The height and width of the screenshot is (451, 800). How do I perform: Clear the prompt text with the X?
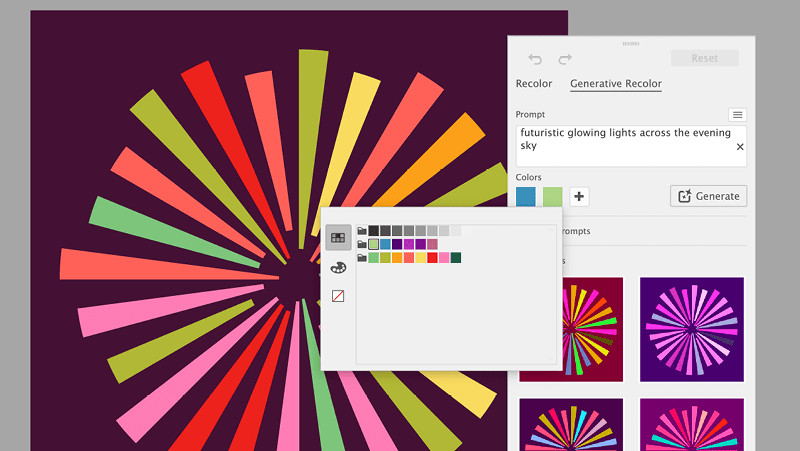tap(740, 147)
